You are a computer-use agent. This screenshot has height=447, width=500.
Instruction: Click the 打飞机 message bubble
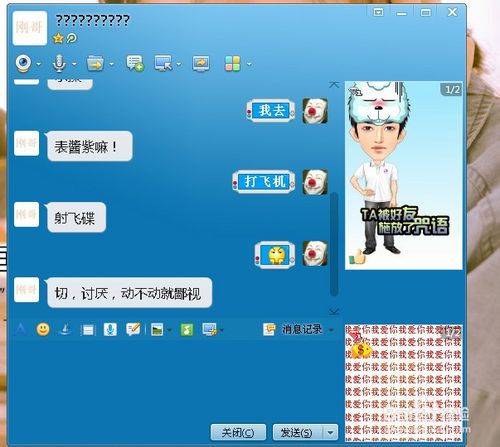click(x=264, y=182)
